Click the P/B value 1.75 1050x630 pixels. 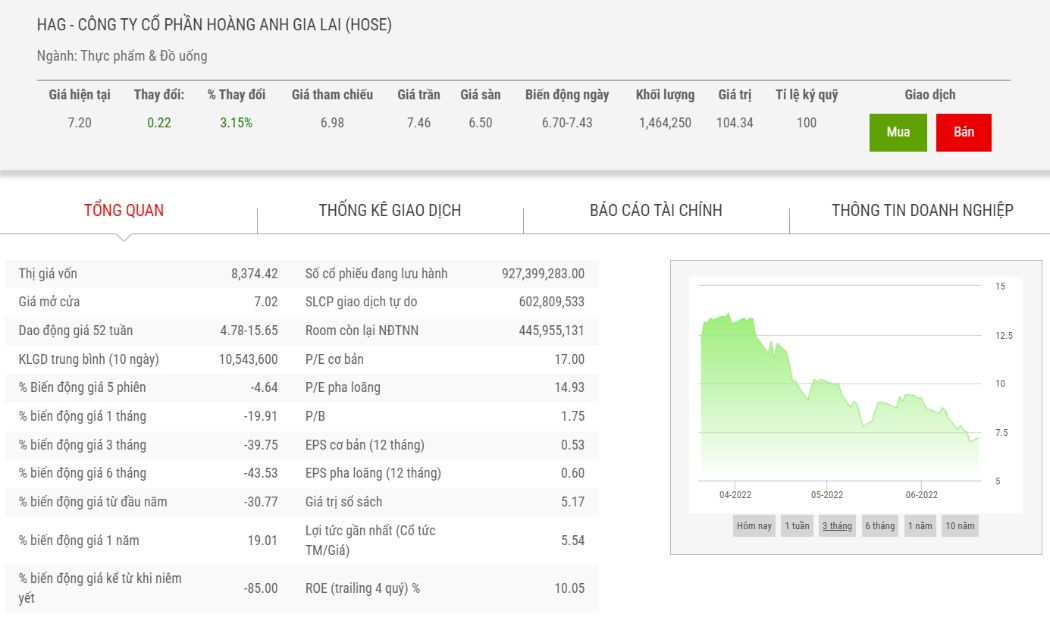pos(573,416)
